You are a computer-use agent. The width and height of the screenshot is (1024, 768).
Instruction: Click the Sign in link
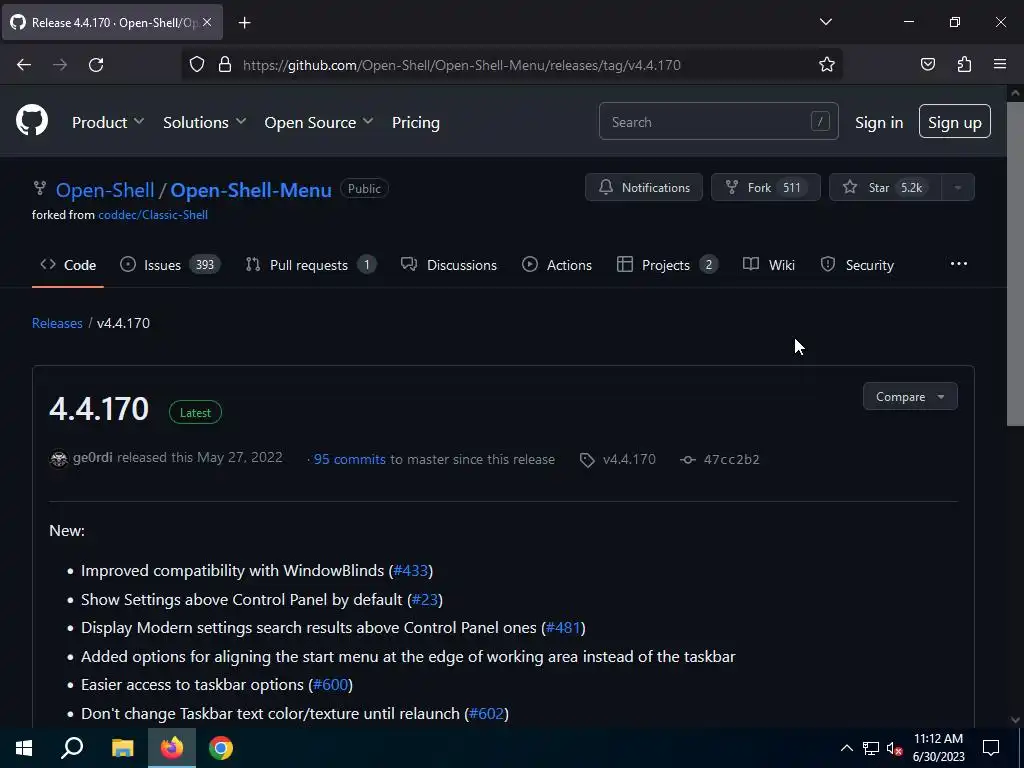tap(879, 122)
